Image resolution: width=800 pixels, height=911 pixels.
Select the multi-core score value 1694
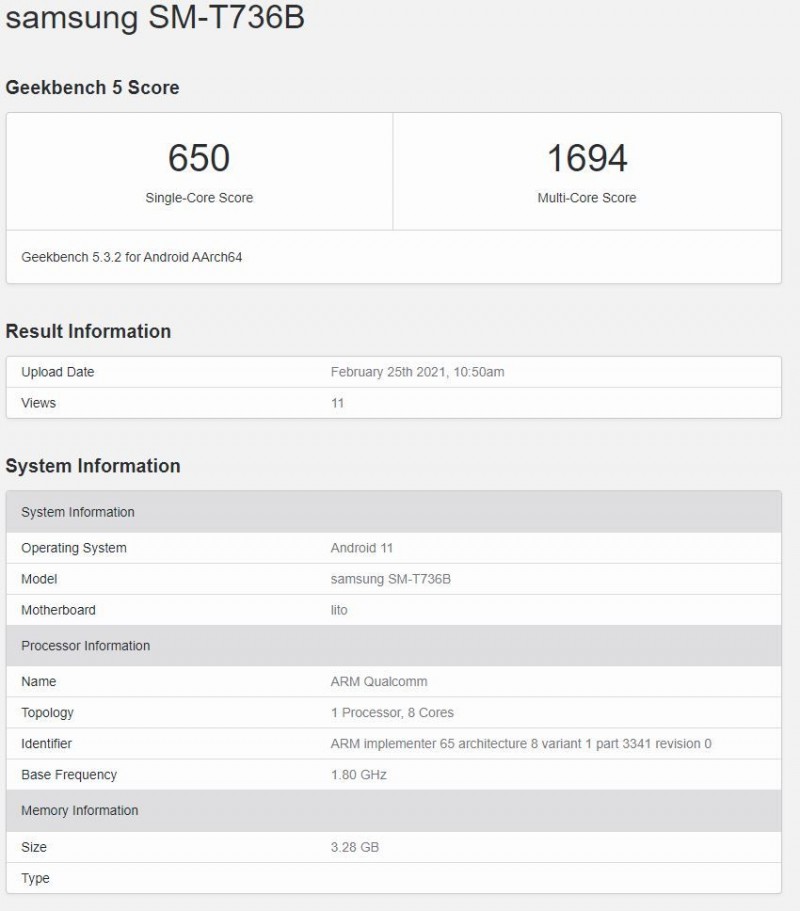pos(586,158)
